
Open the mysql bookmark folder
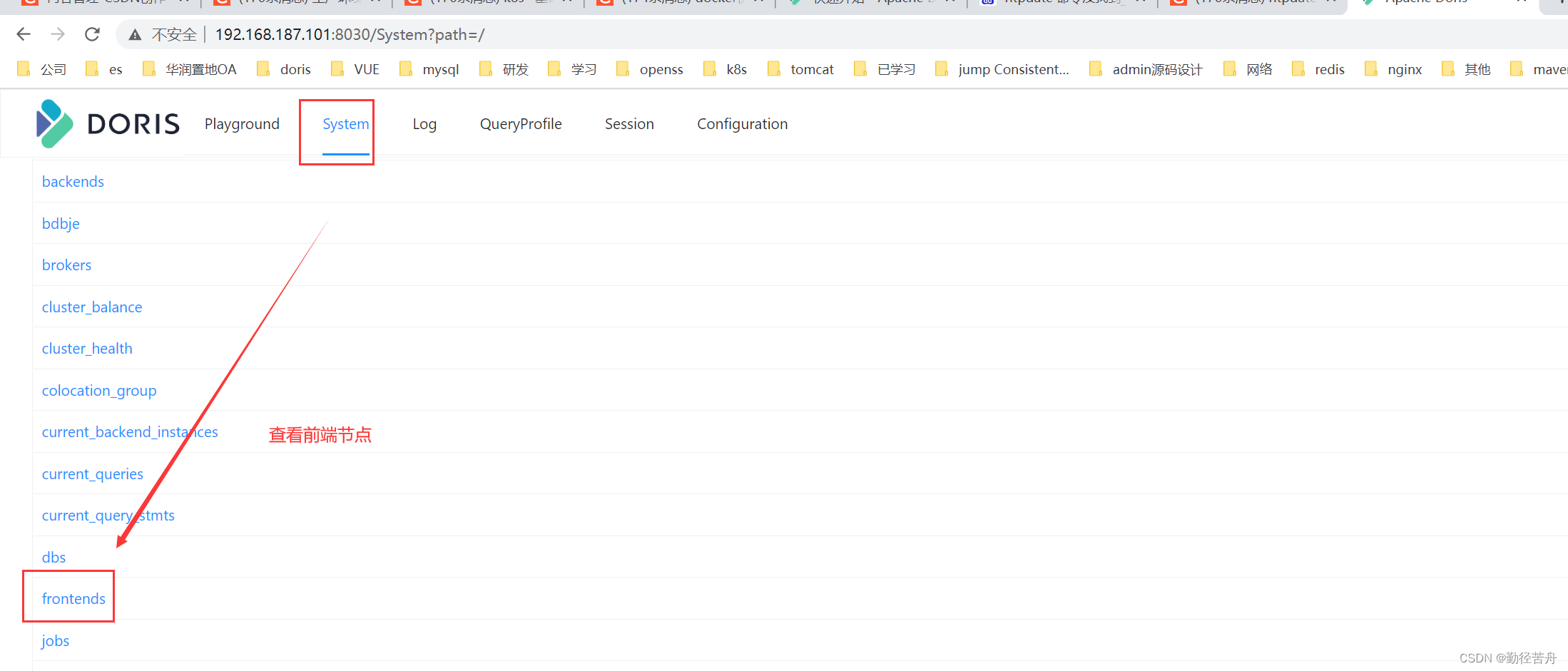(x=429, y=69)
